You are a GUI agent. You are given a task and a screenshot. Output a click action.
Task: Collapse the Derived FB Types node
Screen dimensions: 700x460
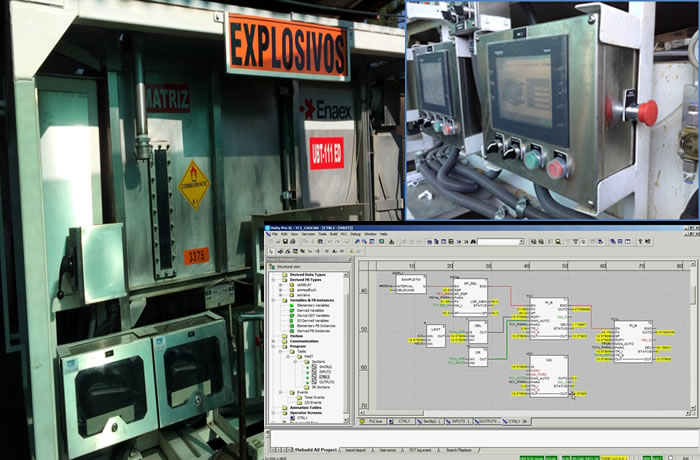(273, 280)
